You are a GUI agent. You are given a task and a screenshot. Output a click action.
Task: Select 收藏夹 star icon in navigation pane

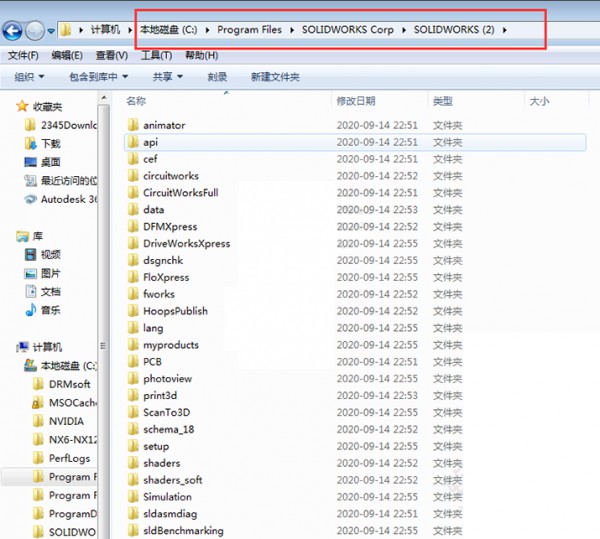click(x=22, y=106)
